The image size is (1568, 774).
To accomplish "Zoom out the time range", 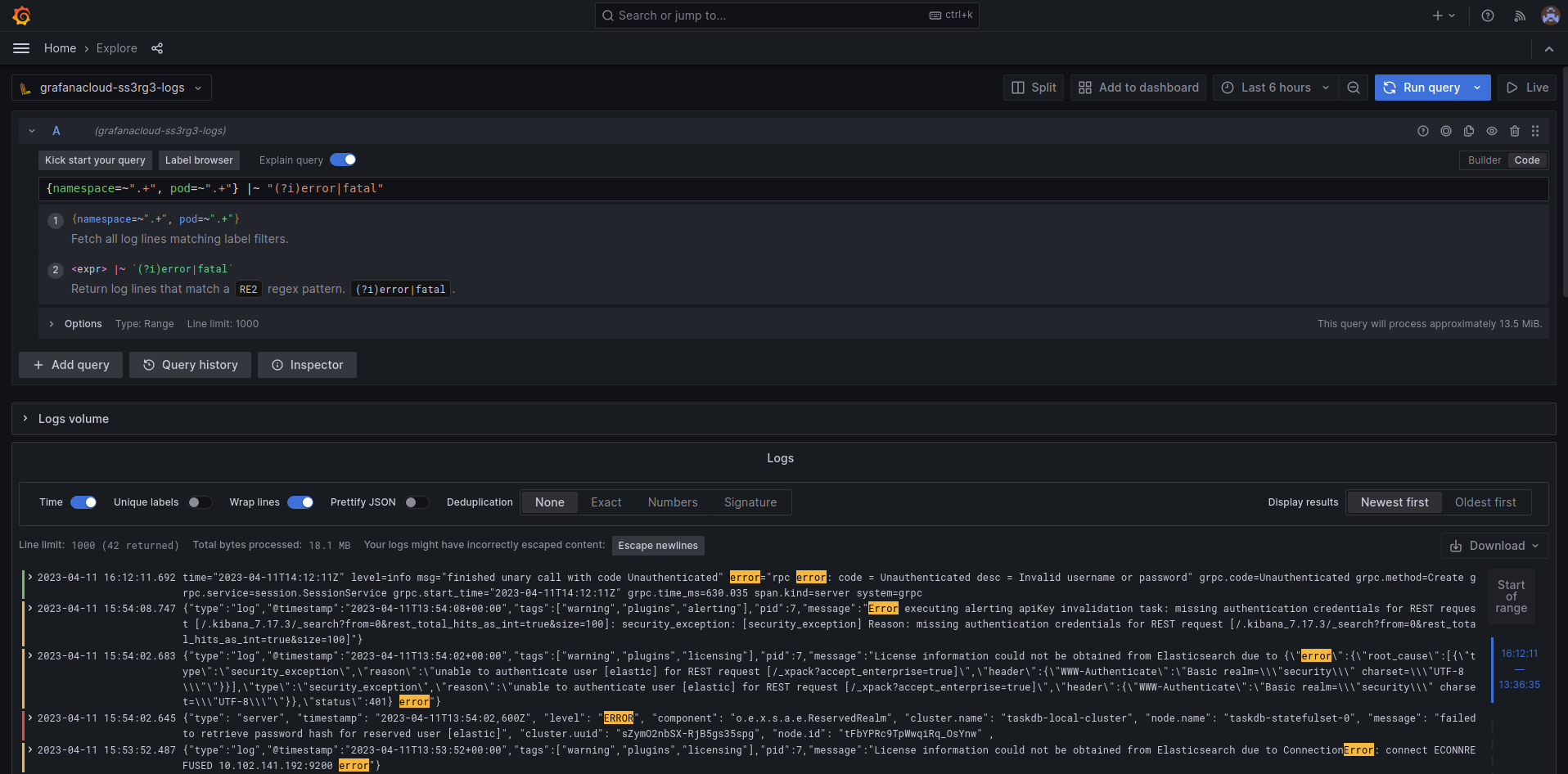I will click(1354, 88).
